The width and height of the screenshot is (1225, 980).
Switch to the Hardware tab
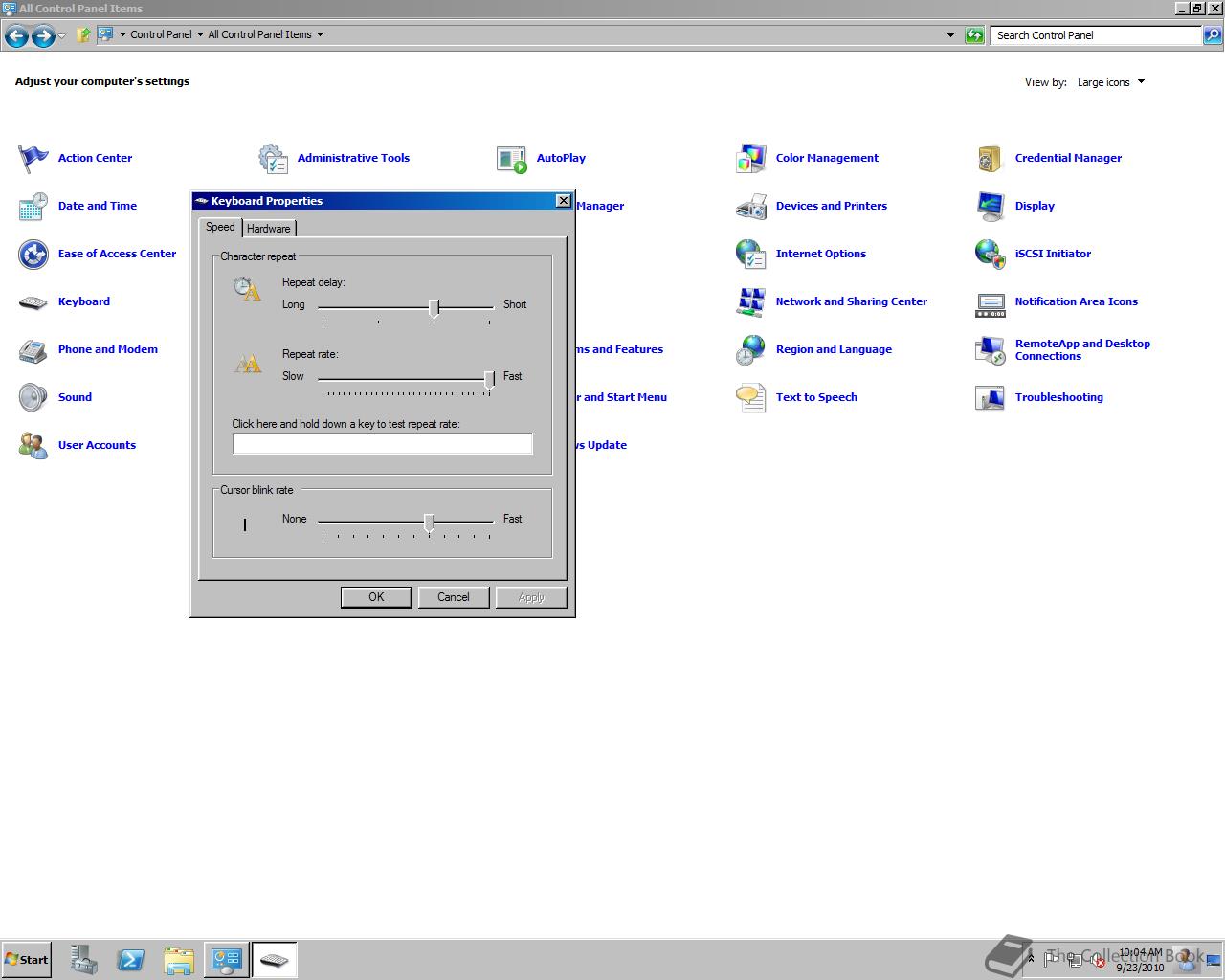[269, 229]
